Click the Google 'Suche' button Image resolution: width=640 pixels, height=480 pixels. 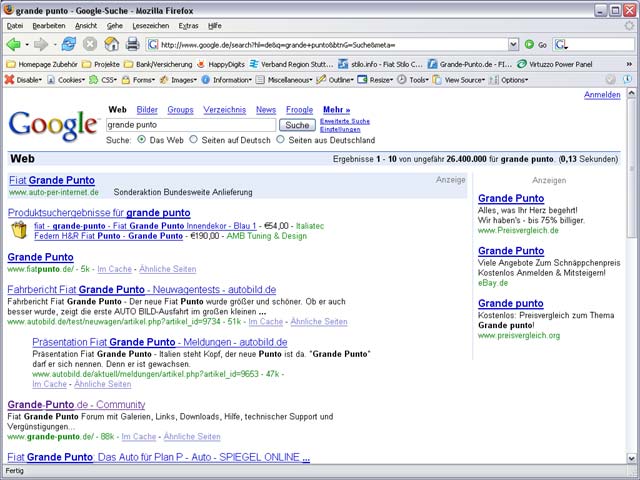tap(297, 125)
